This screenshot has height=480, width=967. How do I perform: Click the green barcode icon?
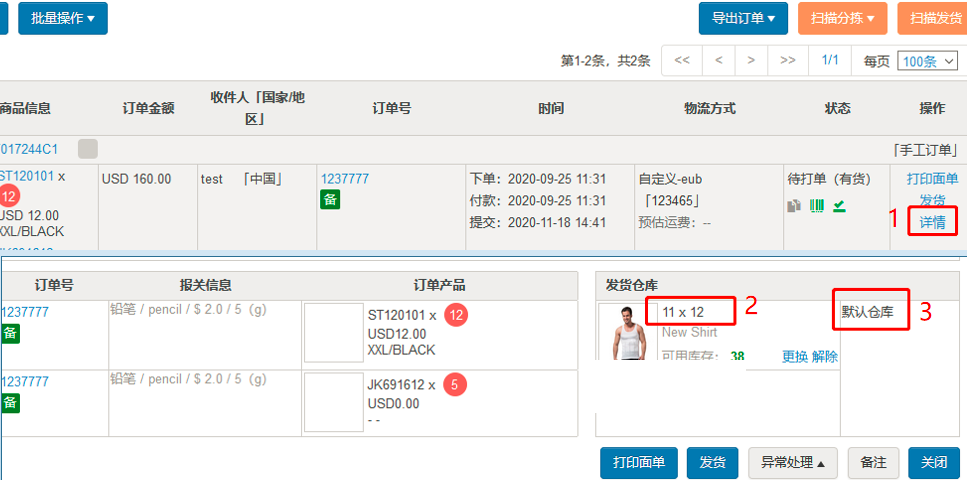click(817, 206)
